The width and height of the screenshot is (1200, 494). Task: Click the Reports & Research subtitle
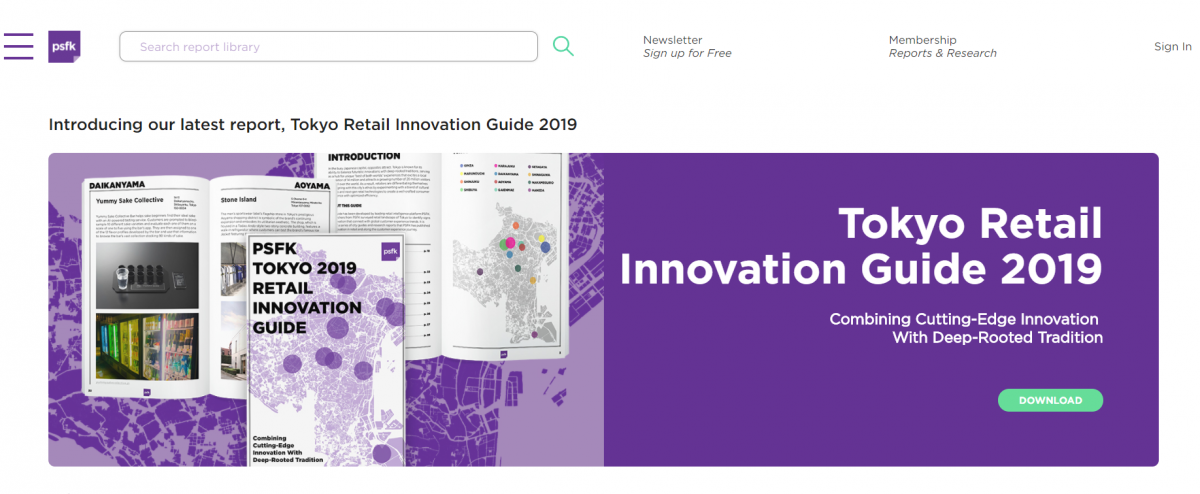coord(942,54)
